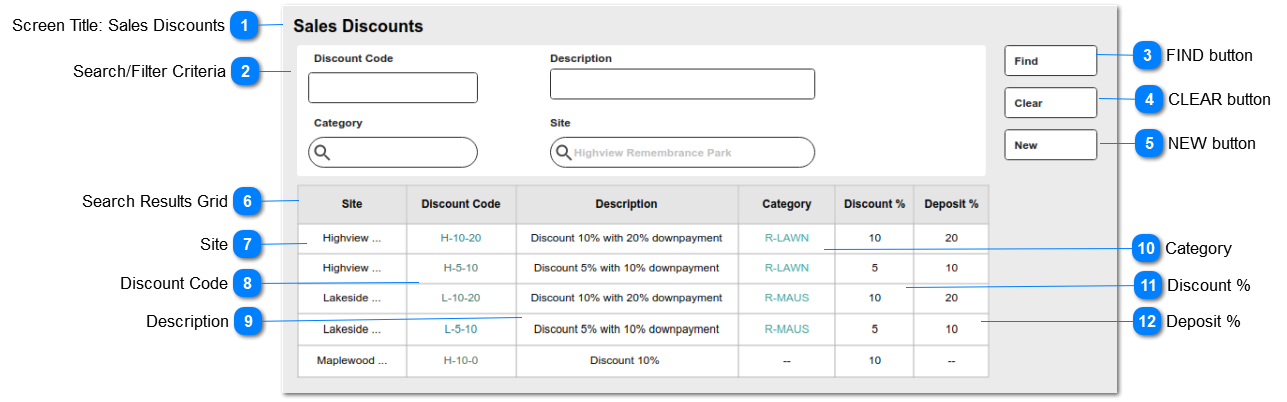Select Deposit % value 10 in L-5-10 row
The height and width of the screenshot is (402, 1287).
click(951, 329)
